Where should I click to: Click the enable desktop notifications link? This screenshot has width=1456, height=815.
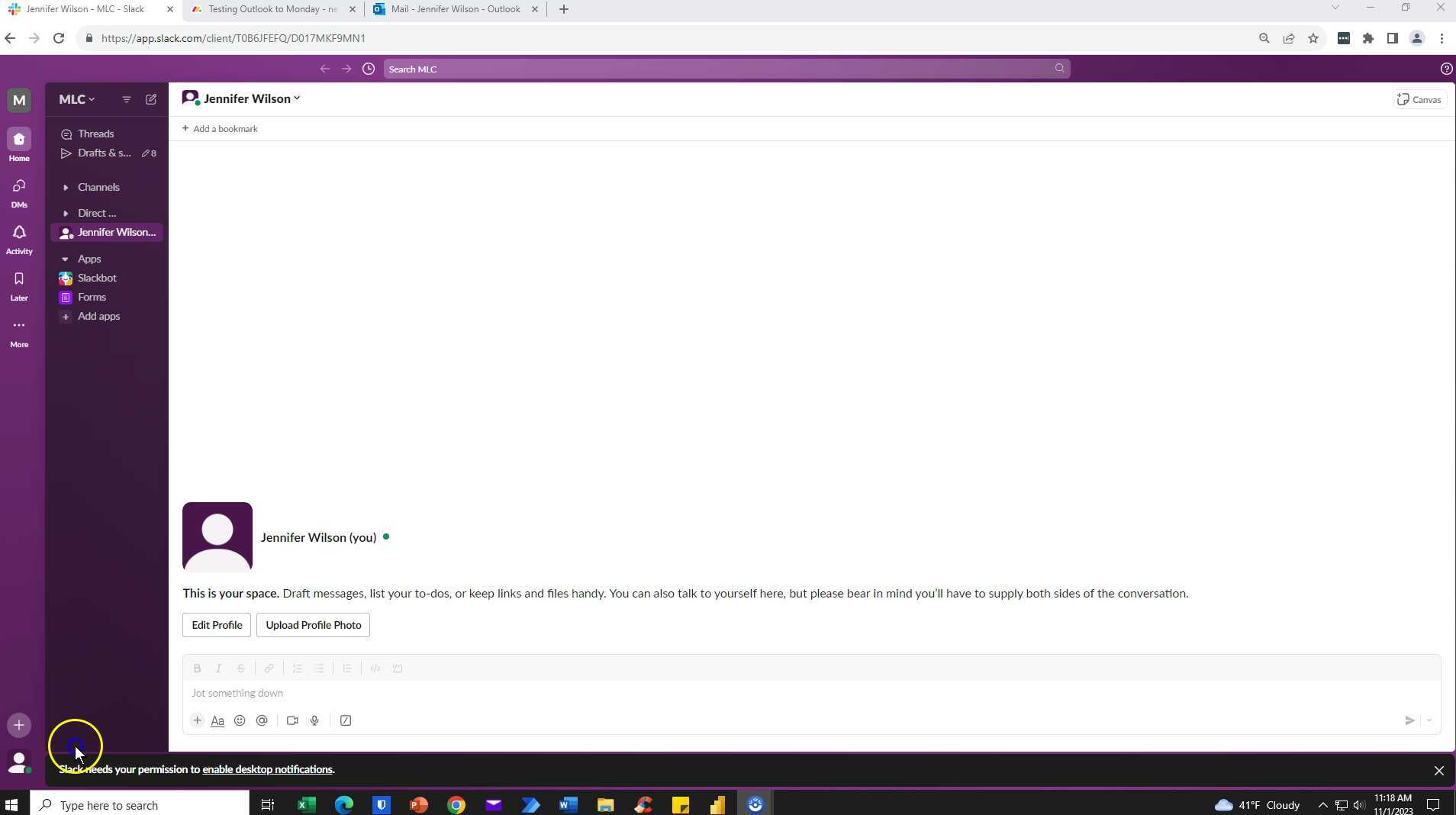pyautogui.click(x=266, y=769)
